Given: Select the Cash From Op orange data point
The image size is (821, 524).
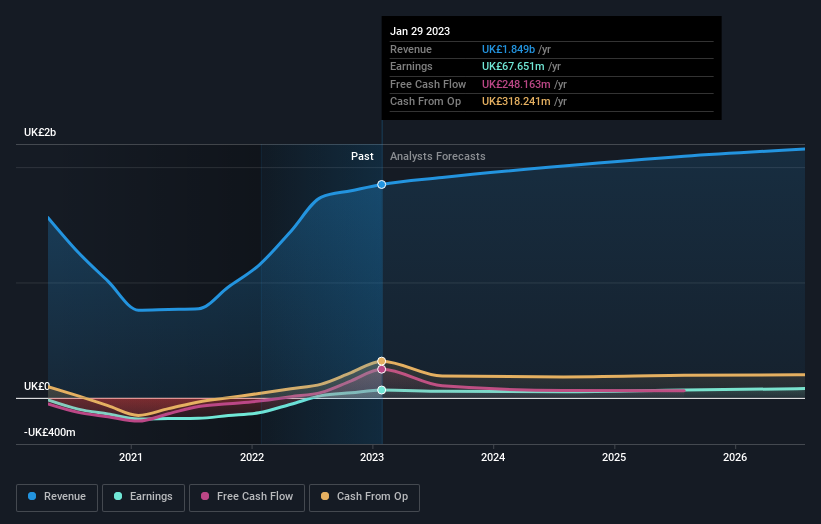Looking at the screenshot, I should (x=382, y=361).
